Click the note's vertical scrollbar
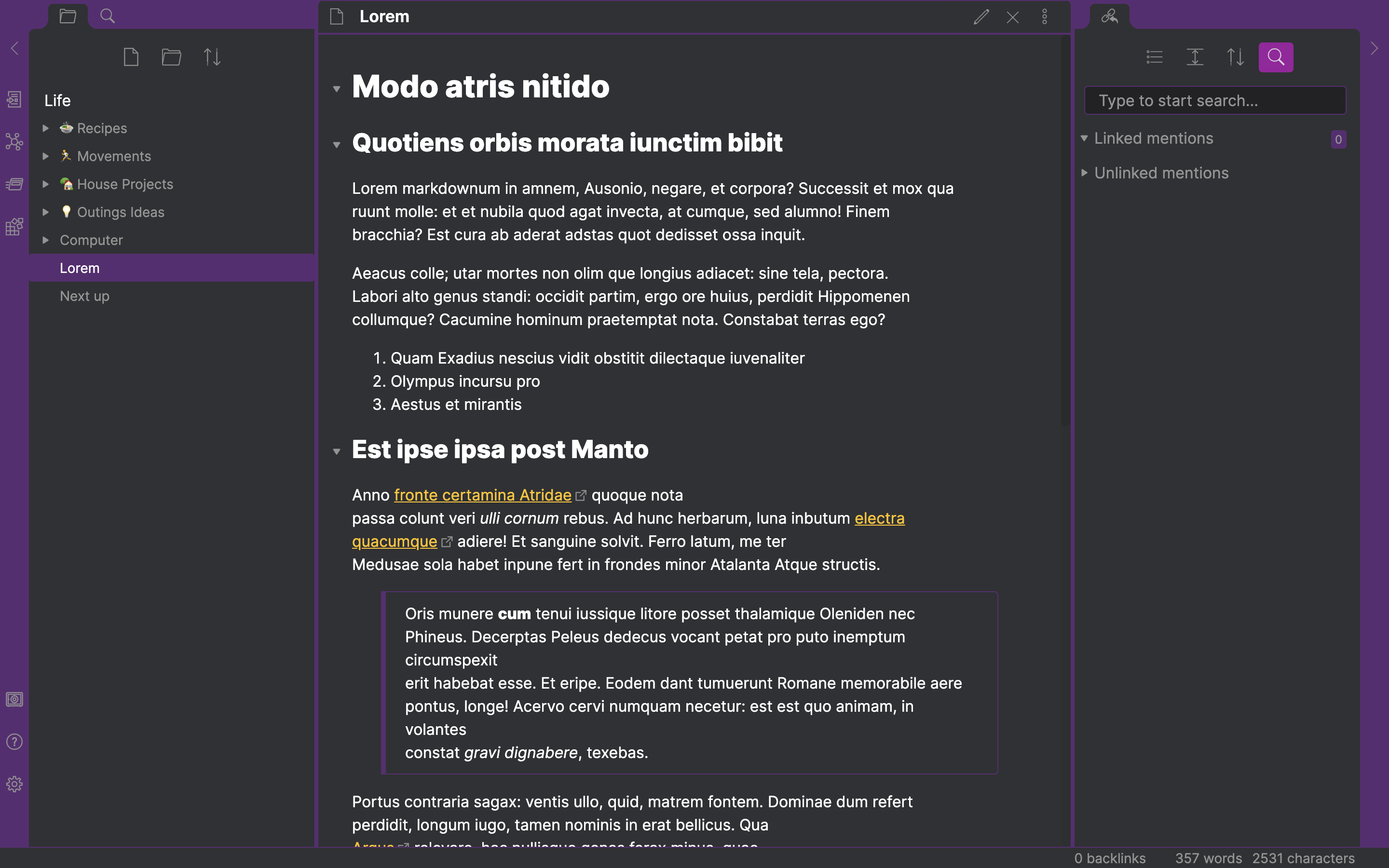The image size is (1389, 868). tap(1065, 230)
